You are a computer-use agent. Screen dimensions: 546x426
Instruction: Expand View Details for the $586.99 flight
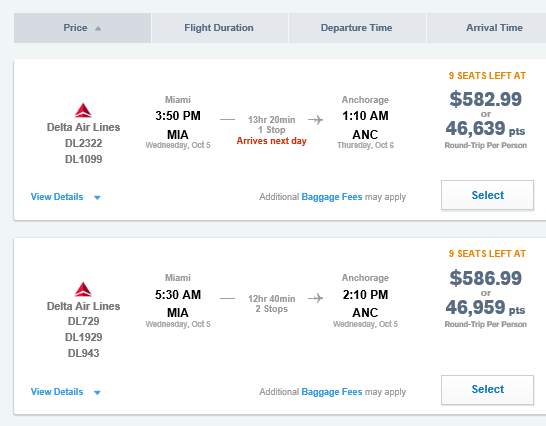click(57, 392)
